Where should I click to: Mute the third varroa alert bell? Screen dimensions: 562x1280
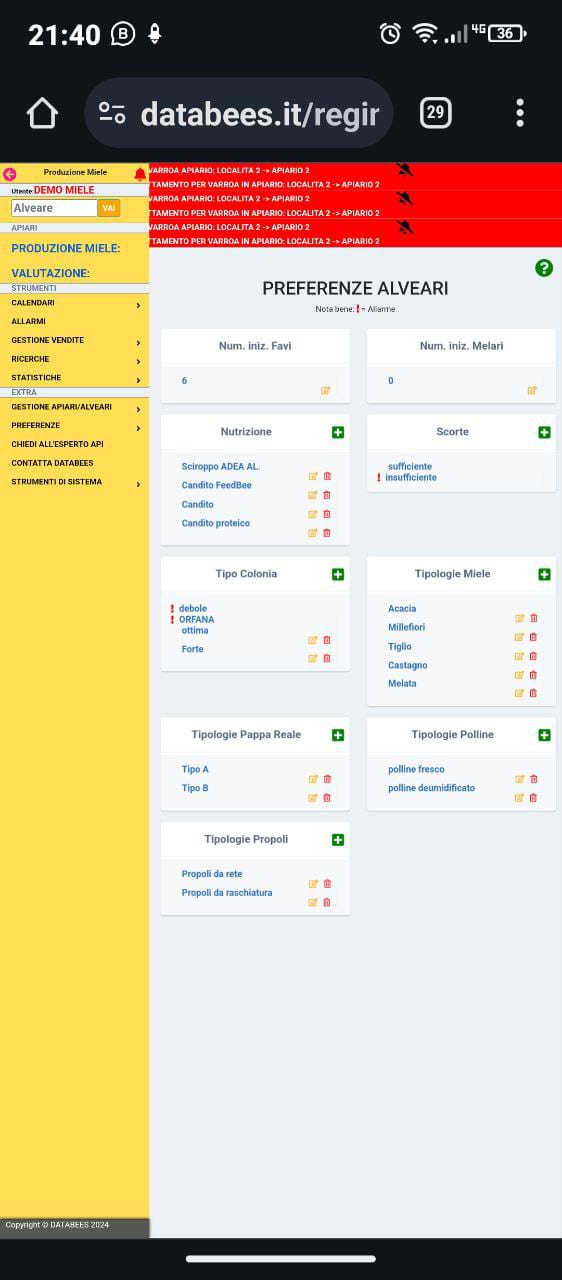pyautogui.click(x=404, y=227)
